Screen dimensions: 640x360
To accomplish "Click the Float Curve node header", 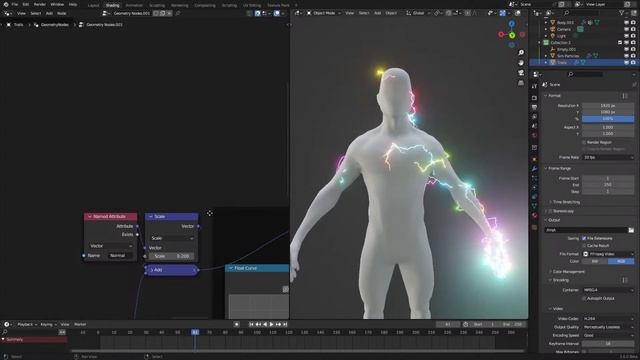I will pyautogui.click(x=257, y=268).
